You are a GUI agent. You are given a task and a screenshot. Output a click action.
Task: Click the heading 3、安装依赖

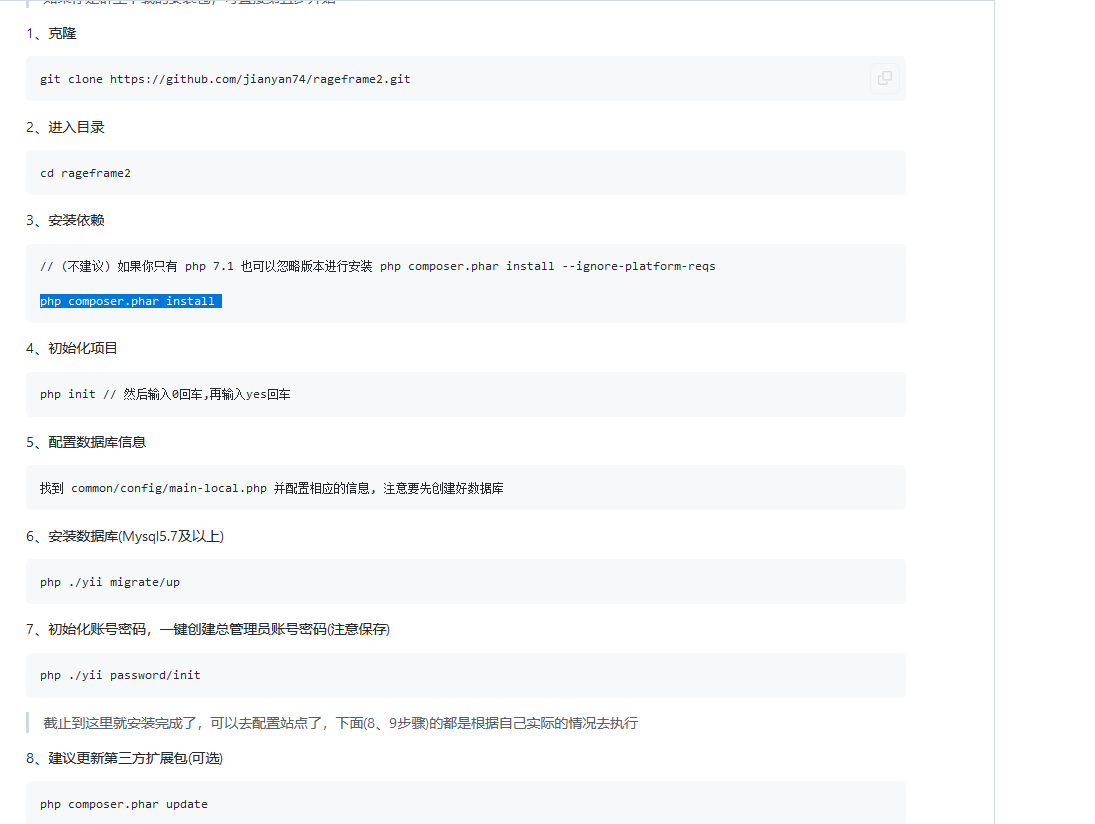65,220
